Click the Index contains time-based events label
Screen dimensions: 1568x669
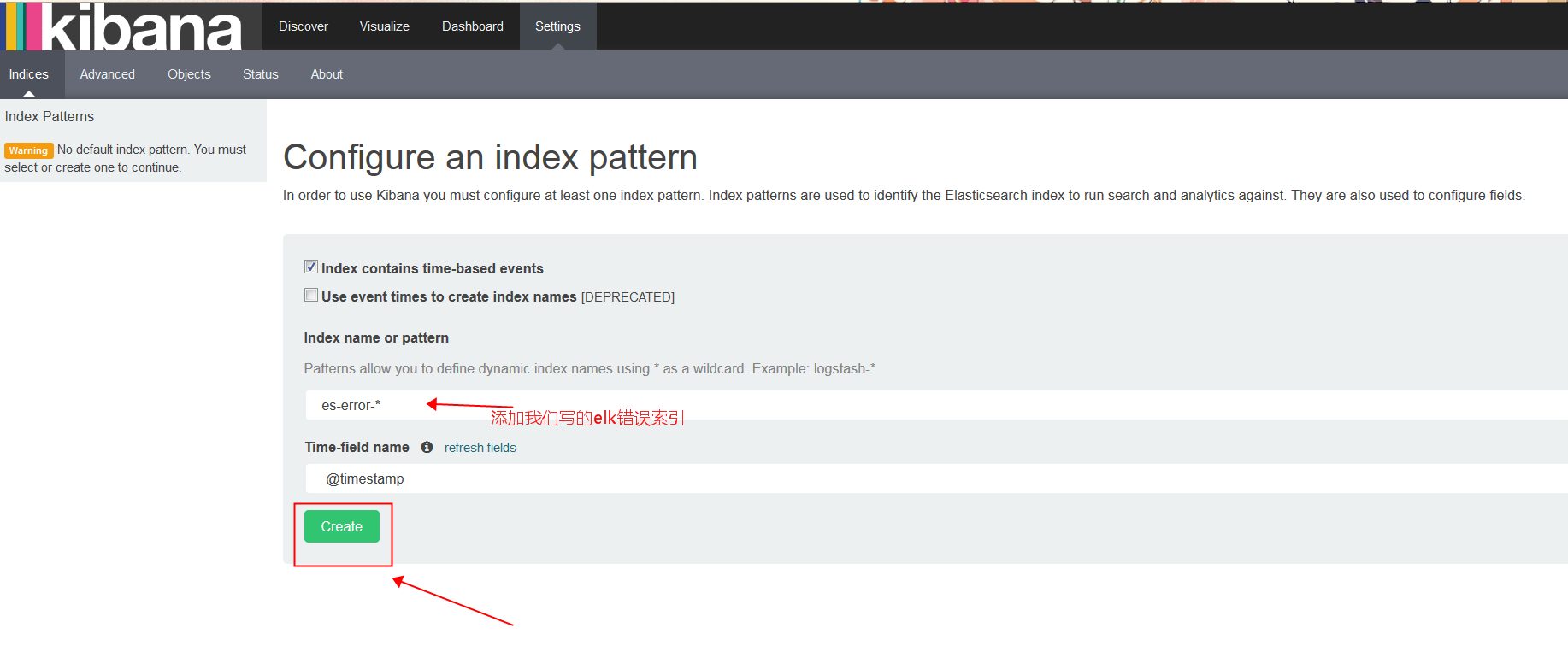432,268
